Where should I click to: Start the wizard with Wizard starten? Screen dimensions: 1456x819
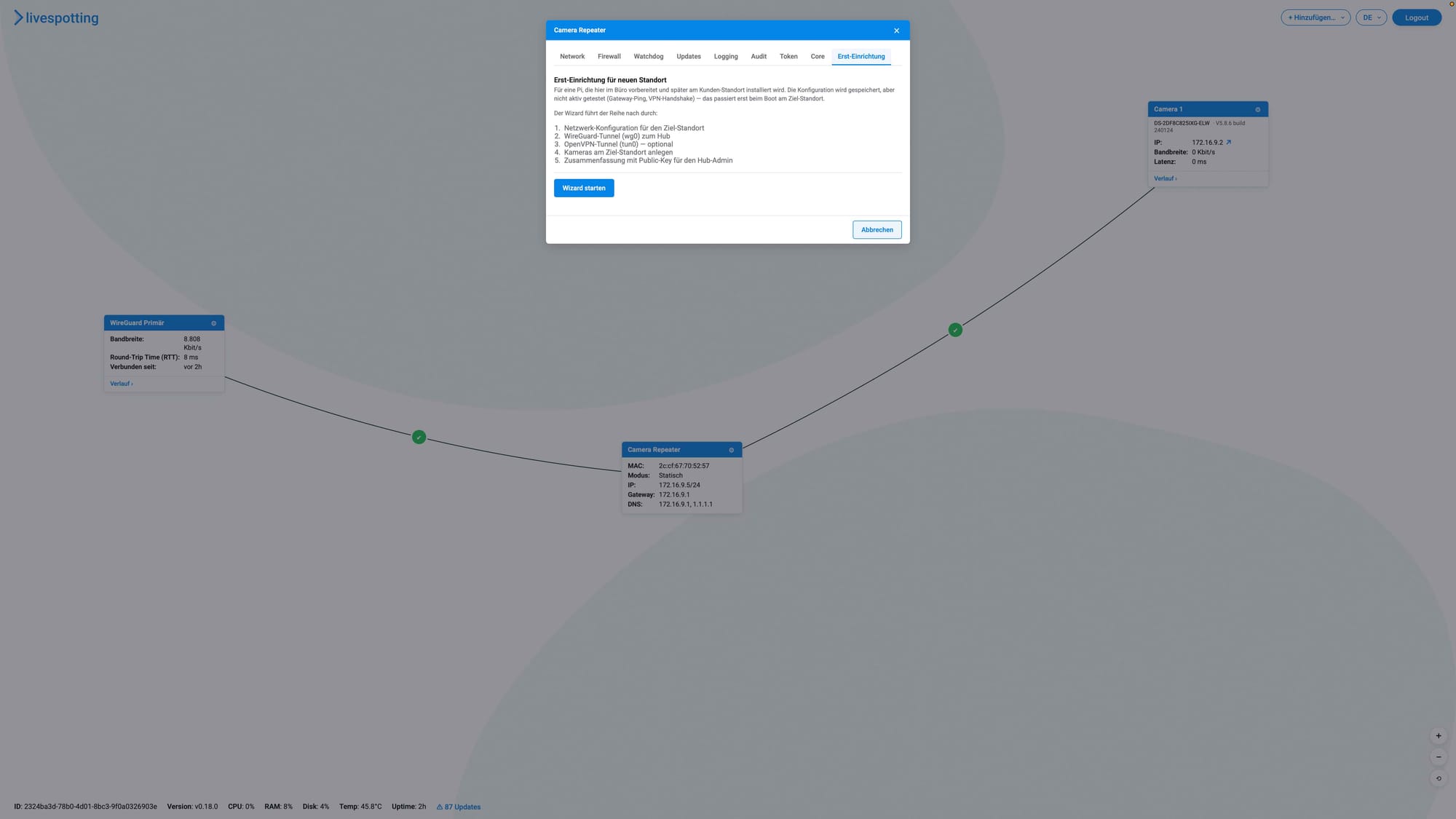584,188
